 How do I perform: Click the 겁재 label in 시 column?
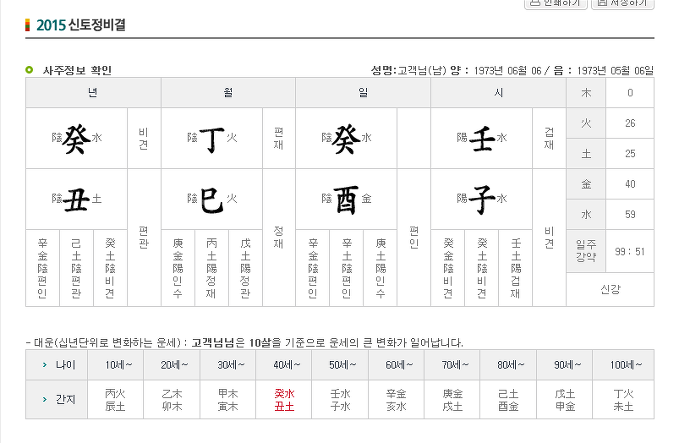549,138
